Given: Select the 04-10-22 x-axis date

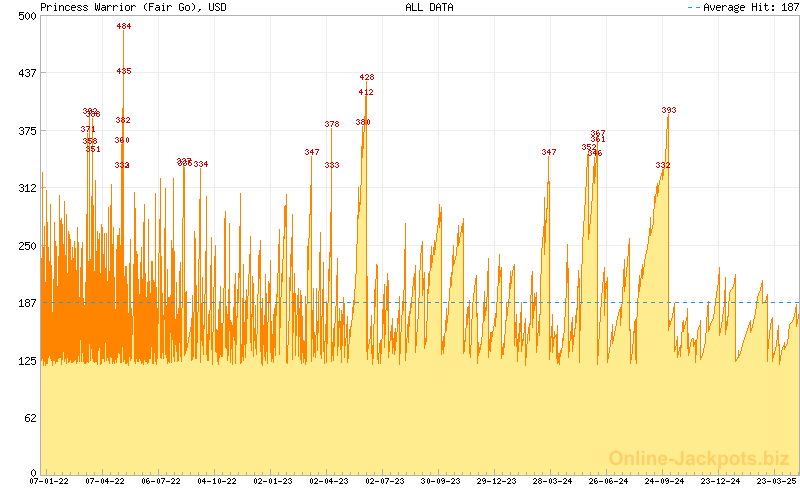Looking at the screenshot, I should pos(217,481).
